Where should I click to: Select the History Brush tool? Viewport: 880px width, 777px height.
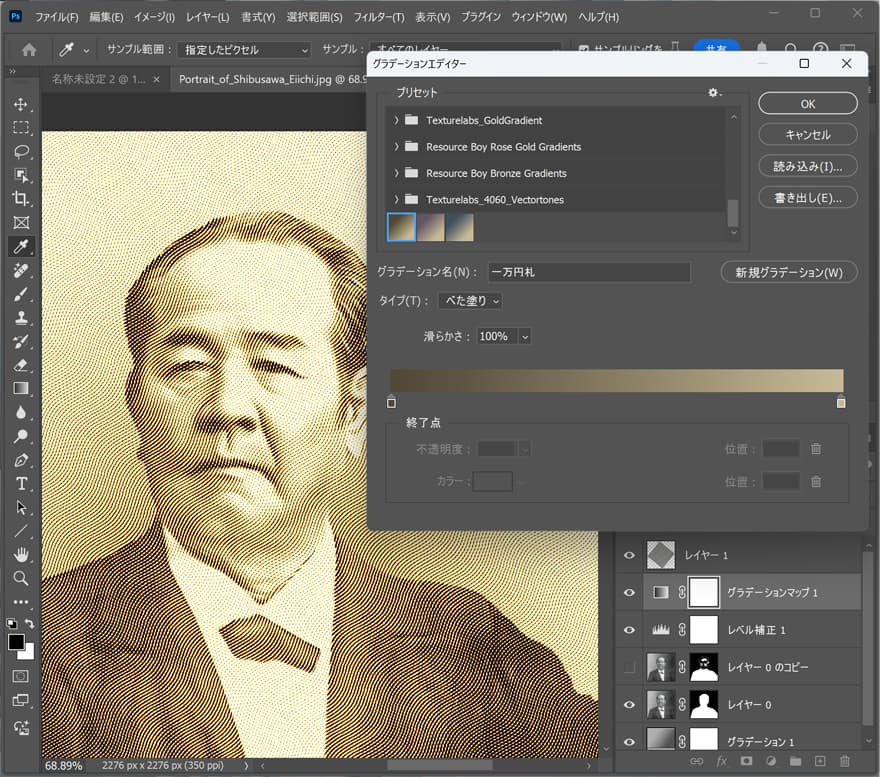point(21,341)
